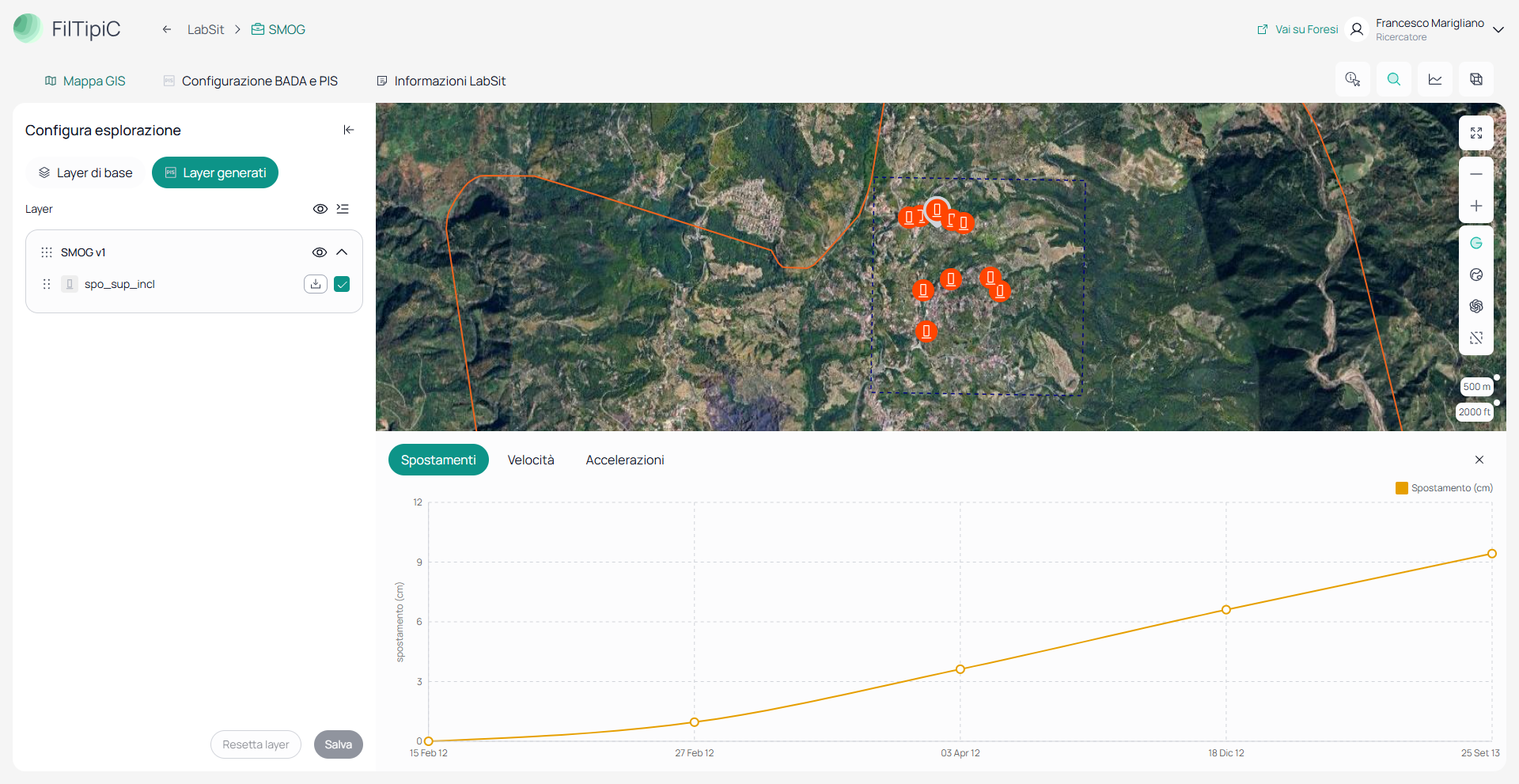Click the layer list expand icon
Viewport: 1519px width, 784px height.
pyautogui.click(x=343, y=209)
